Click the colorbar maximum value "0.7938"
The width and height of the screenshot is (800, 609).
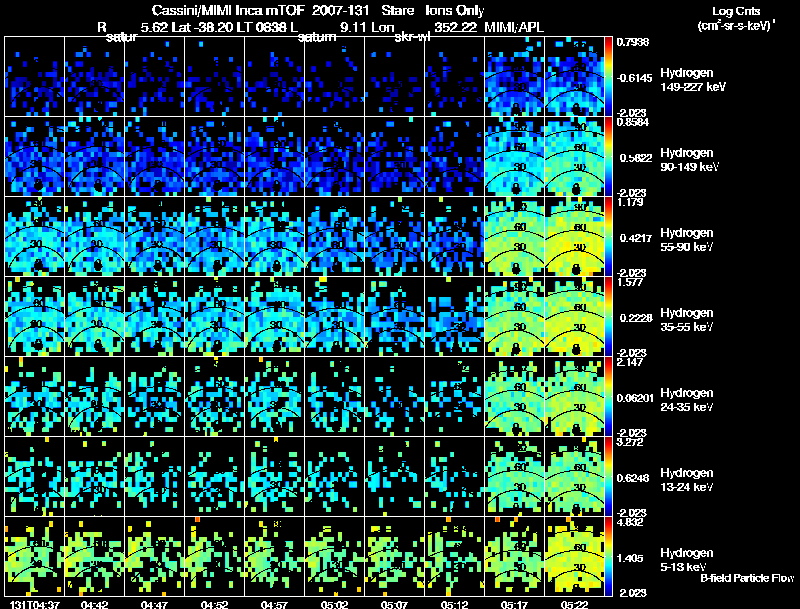633,42
